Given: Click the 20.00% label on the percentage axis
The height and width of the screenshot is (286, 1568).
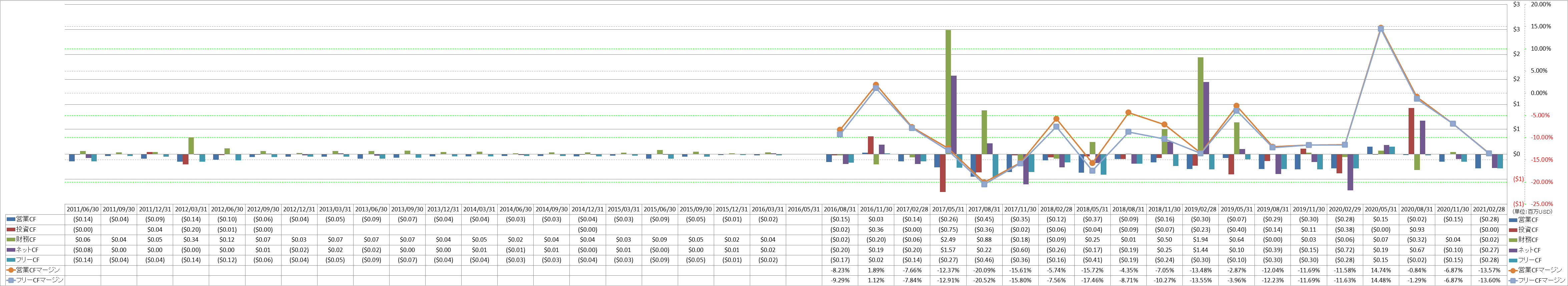Looking at the screenshot, I should coord(1540,4).
